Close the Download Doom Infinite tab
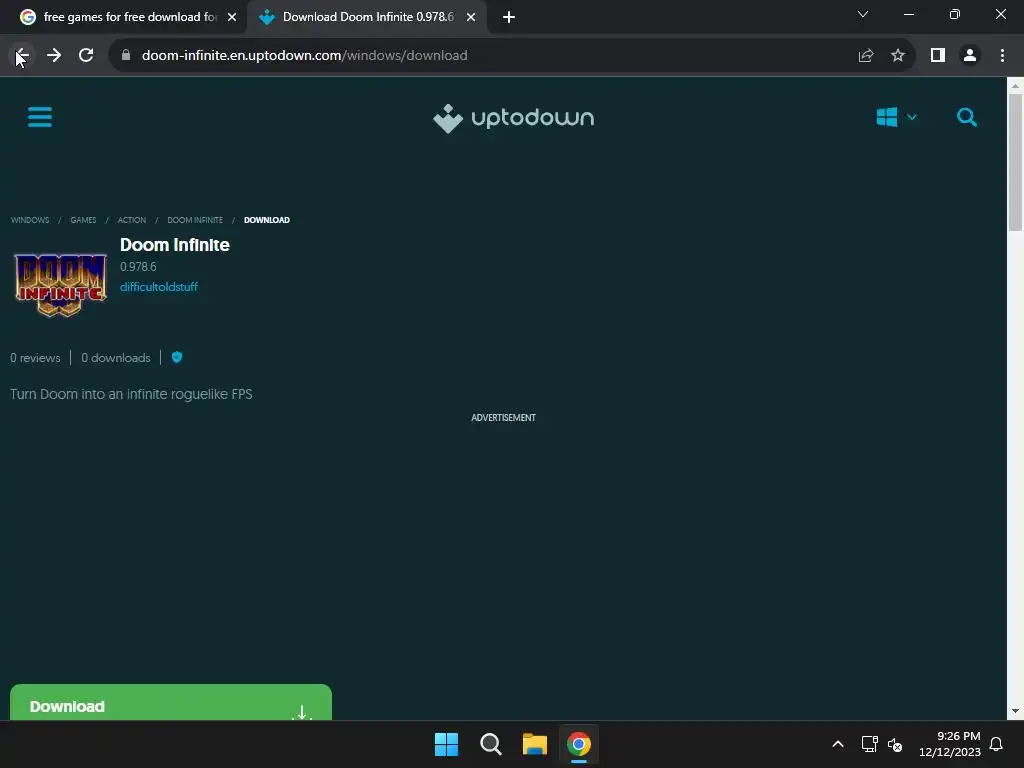This screenshot has height=768, width=1024. point(471,17)
